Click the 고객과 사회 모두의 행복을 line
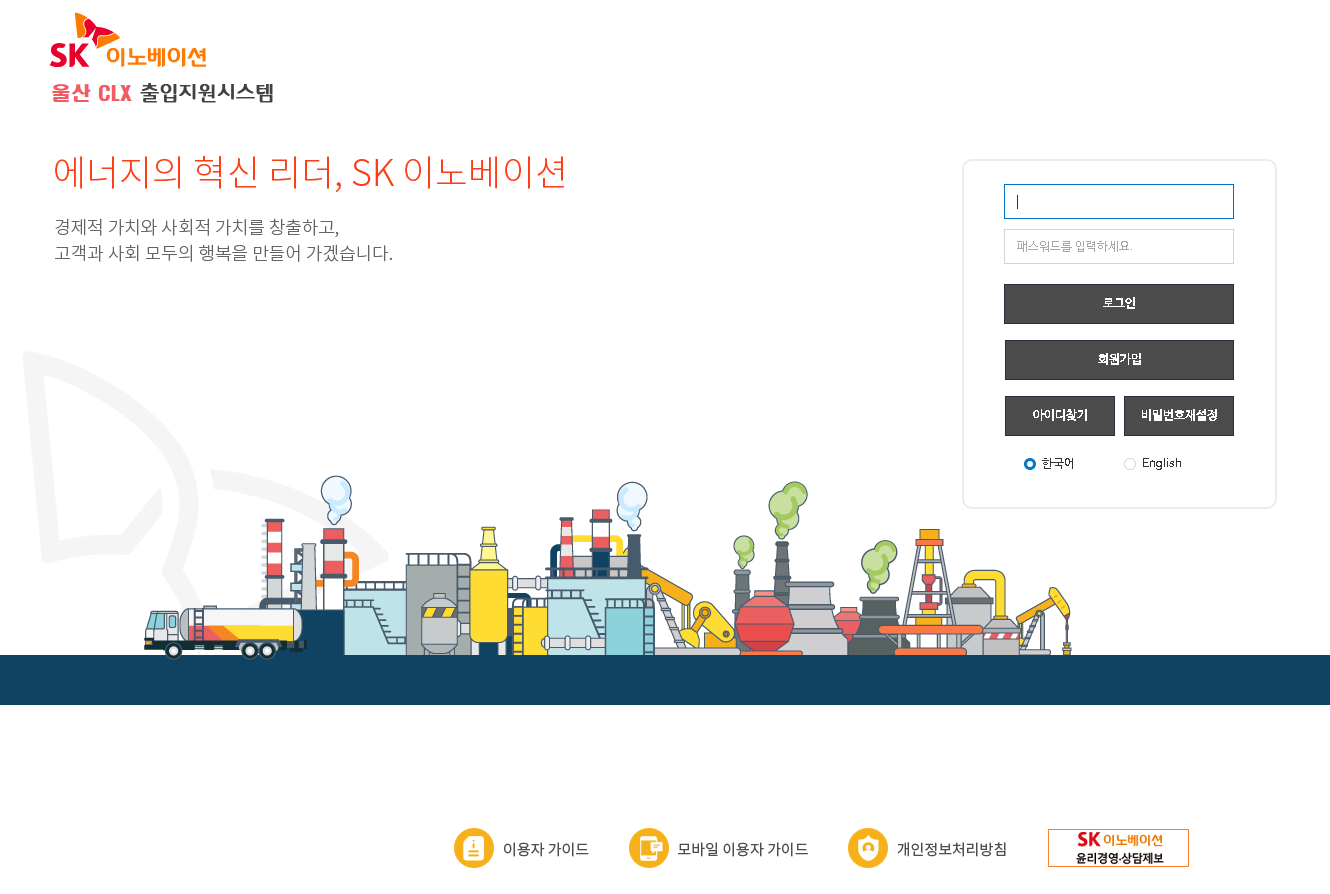1330x894 pixels. [224, 253]
